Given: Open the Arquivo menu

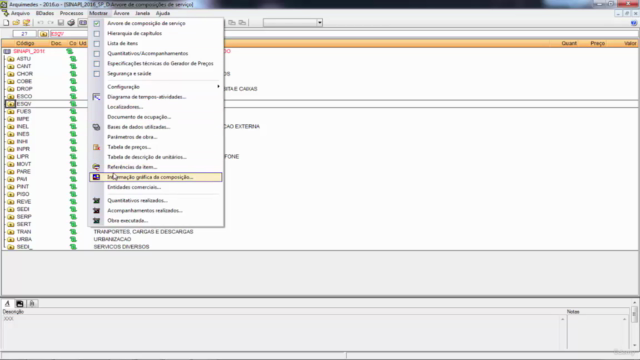Looking at the screenshot, I should 20,13.
